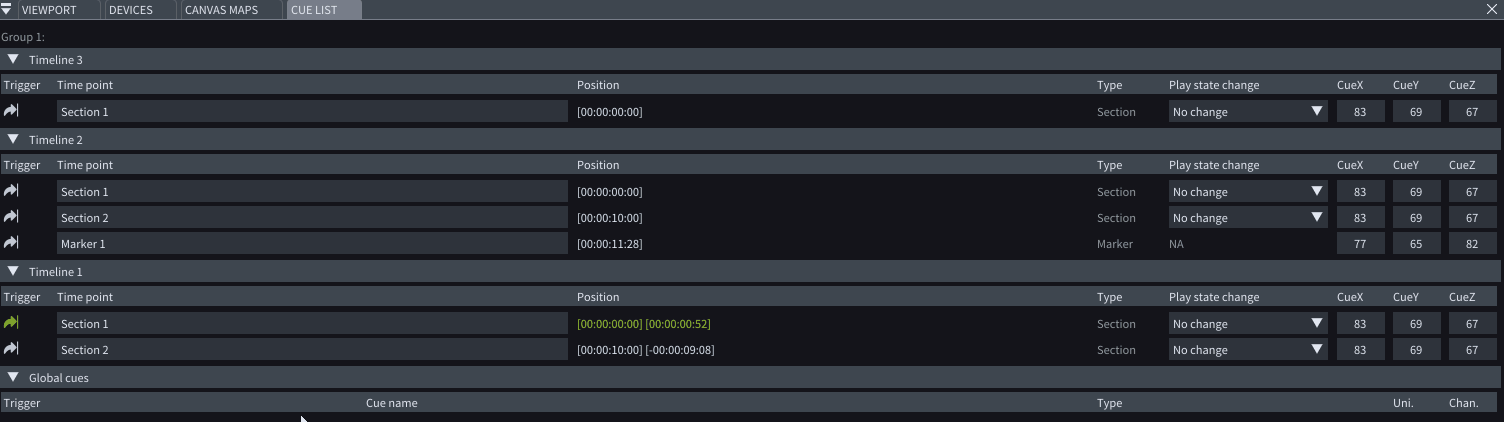Image resolution: width=1504 pixels, height=422 pixels.
Task: Switch to the Canvas Maps tab
Action: click(221, 10)
